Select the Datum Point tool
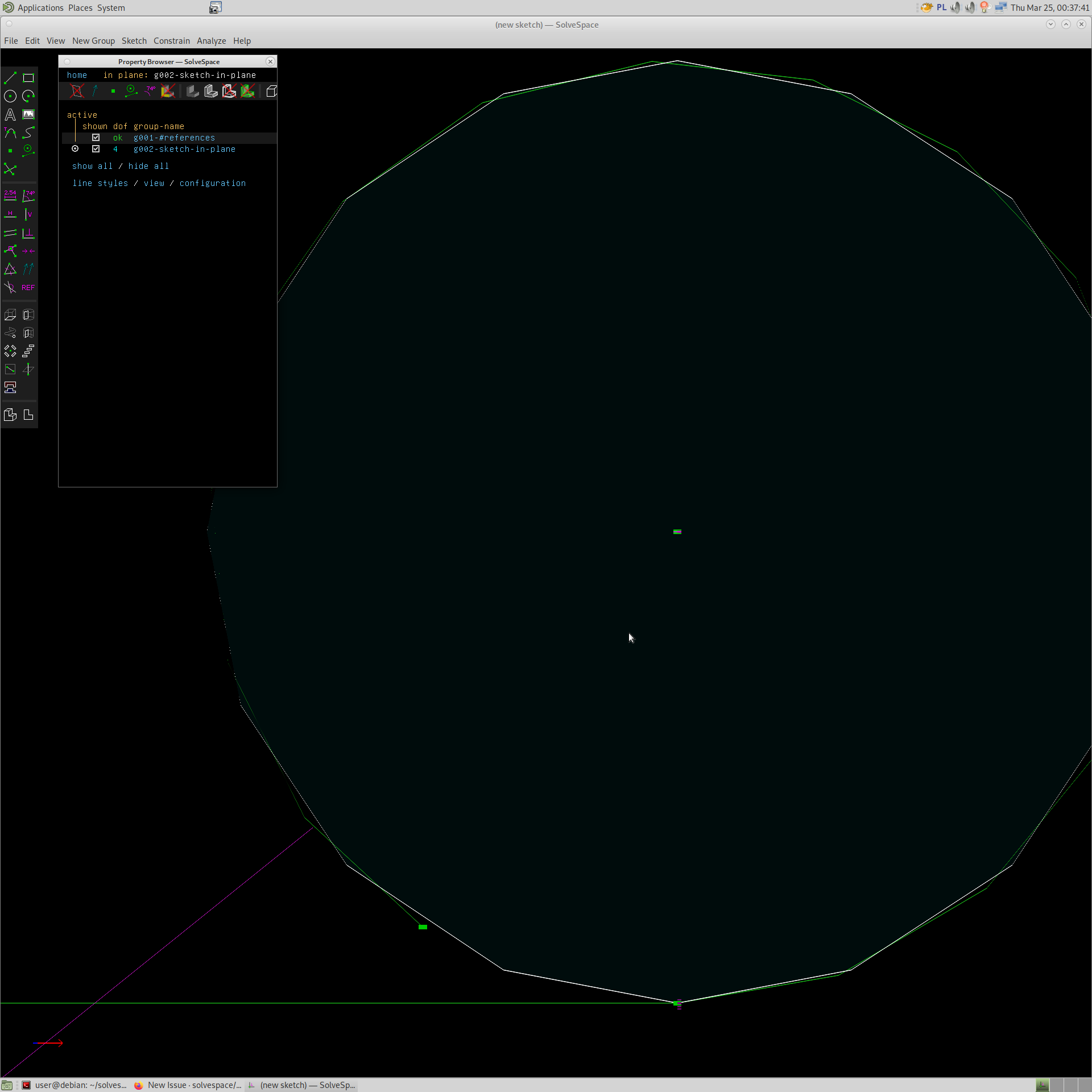Screen dimensions: 1092x1092 coord(10,151)
